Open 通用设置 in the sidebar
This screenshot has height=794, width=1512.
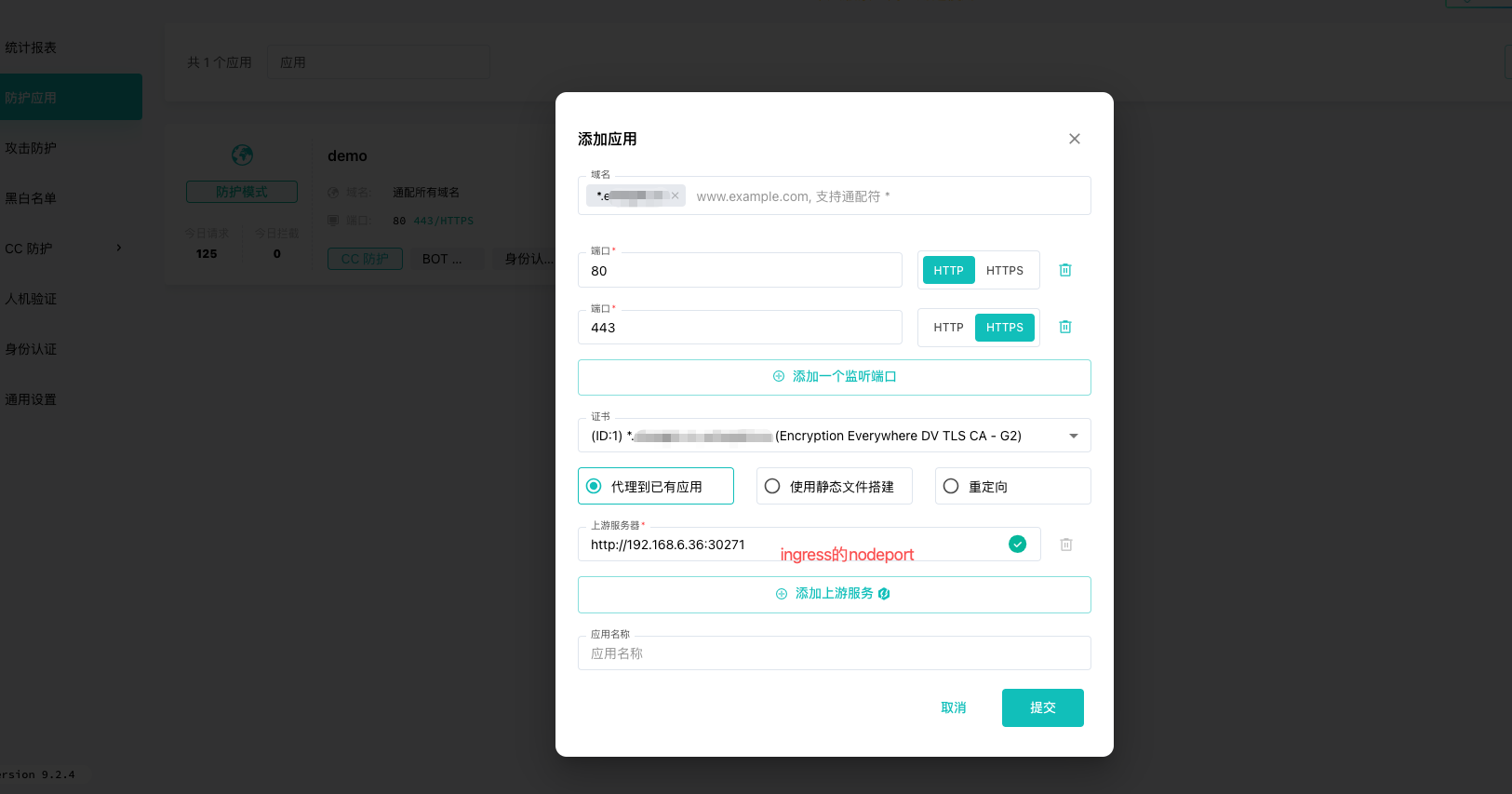[31, 399]
